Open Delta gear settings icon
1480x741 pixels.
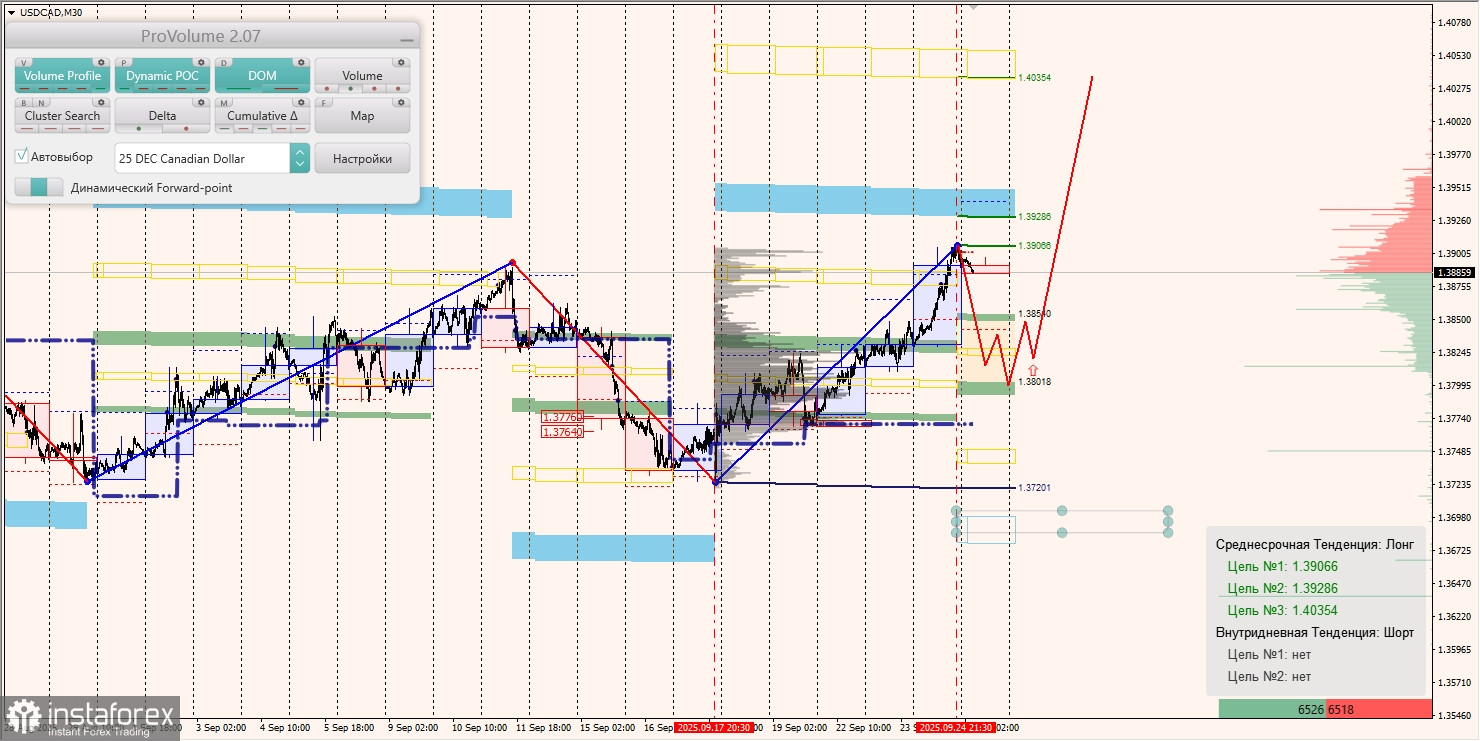201,102
